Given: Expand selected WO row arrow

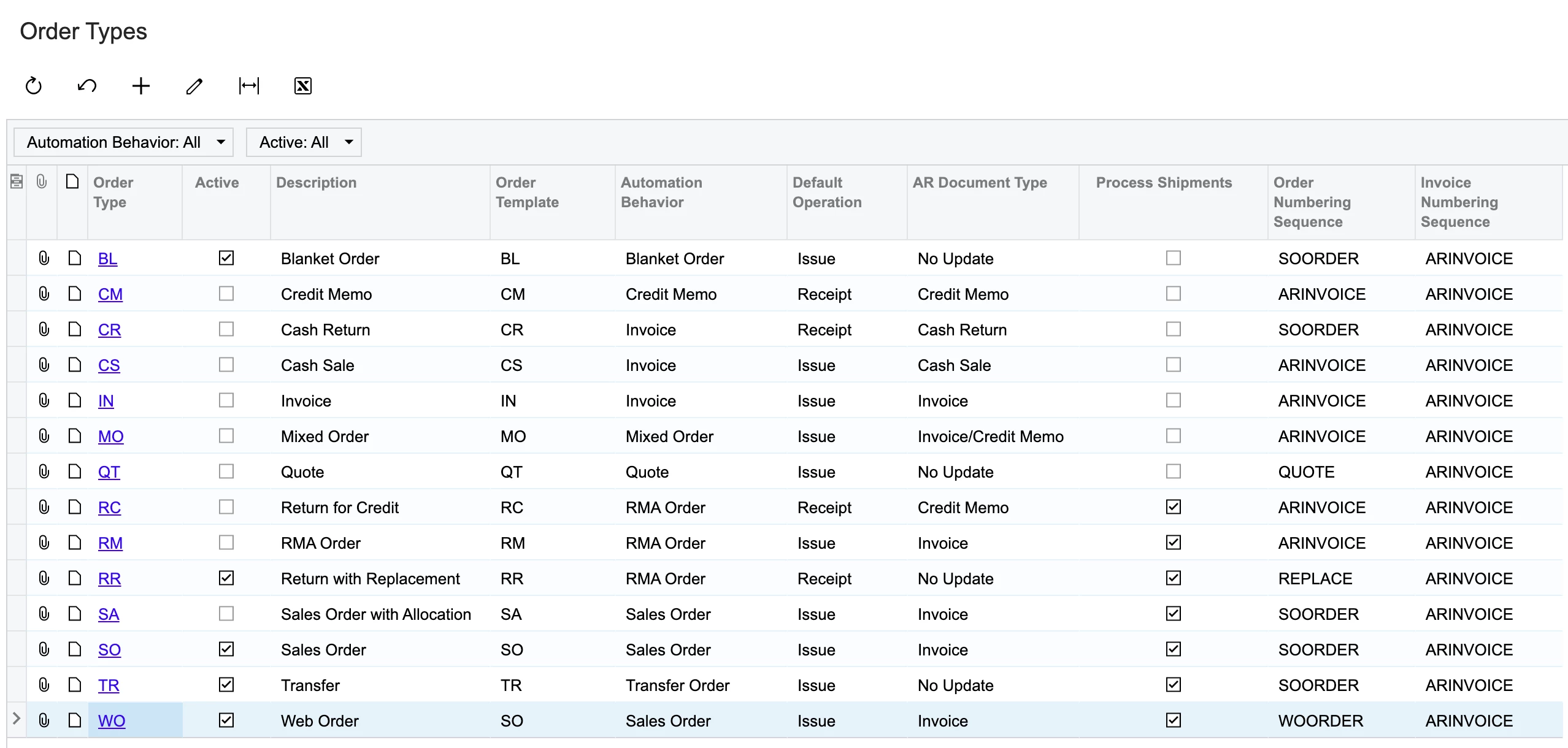Looking at the screenshot, I should 17,719.
